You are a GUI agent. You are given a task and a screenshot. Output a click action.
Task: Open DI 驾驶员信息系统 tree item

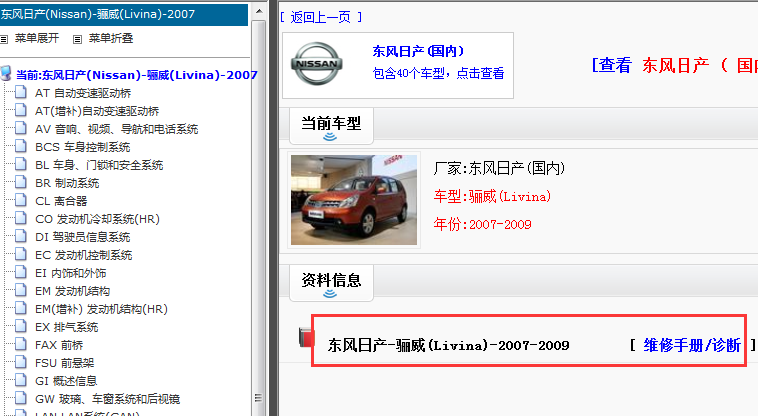coord(83,237)
